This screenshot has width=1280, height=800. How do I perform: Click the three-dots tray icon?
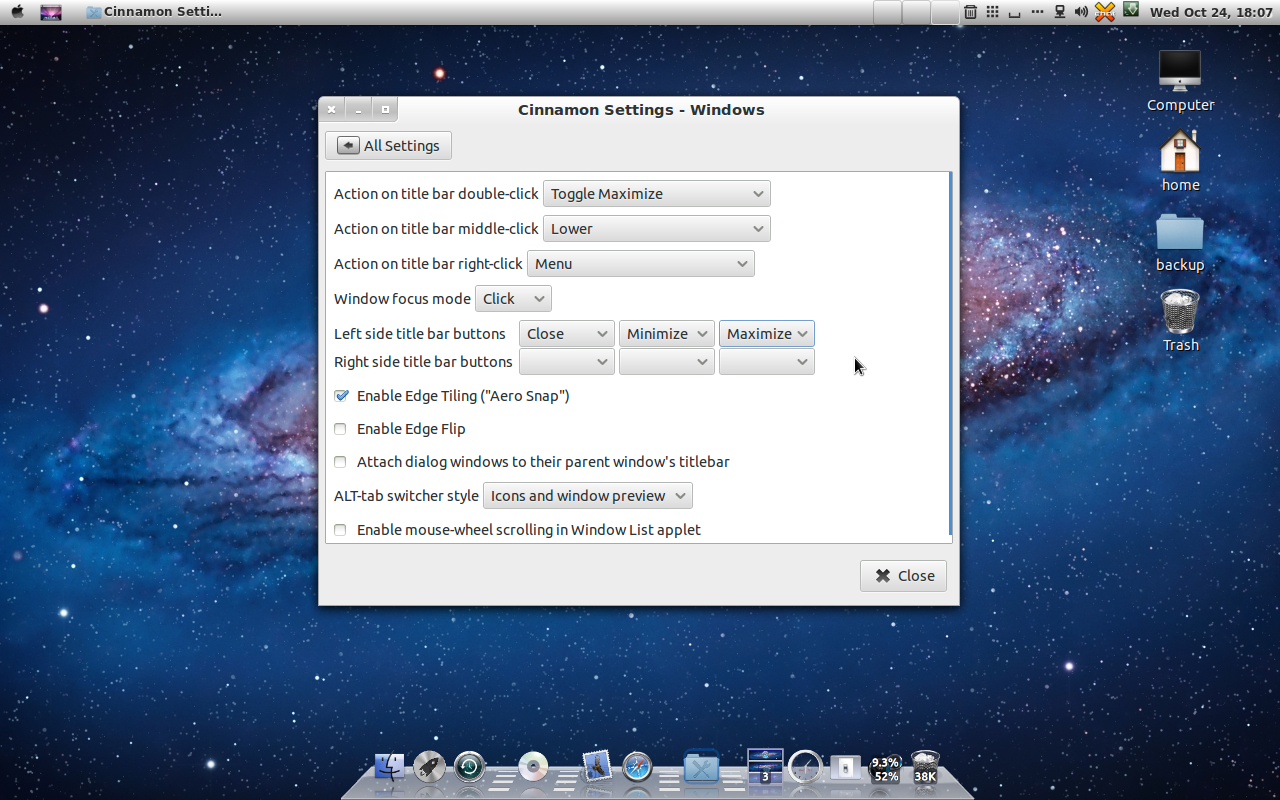[x=1036, y=12]
